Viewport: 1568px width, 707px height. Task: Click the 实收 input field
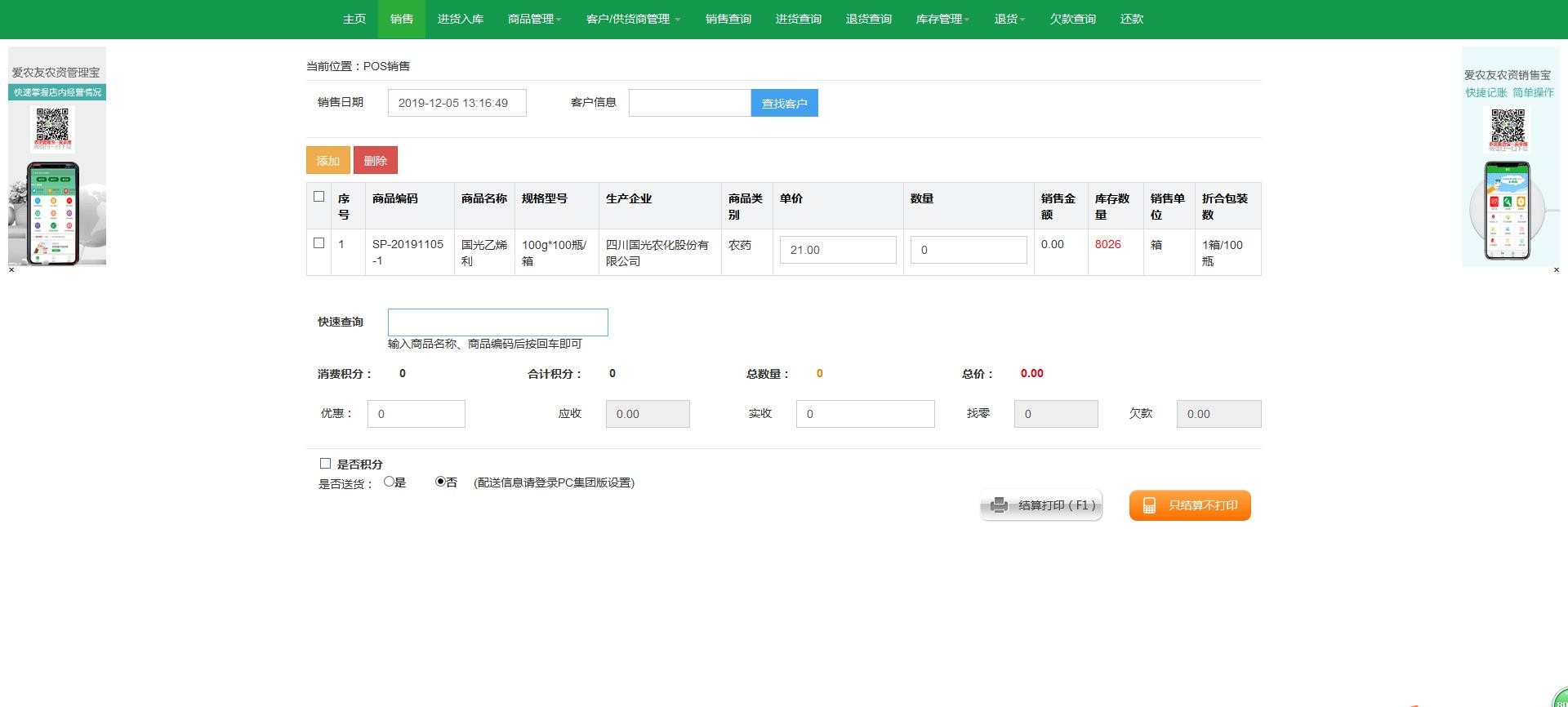pos(866,414)
